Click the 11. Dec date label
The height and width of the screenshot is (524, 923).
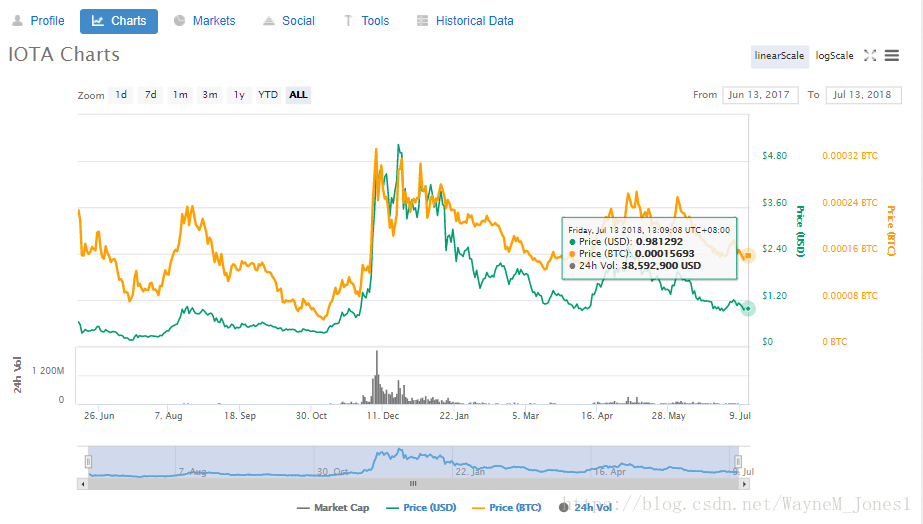[383, 416]
